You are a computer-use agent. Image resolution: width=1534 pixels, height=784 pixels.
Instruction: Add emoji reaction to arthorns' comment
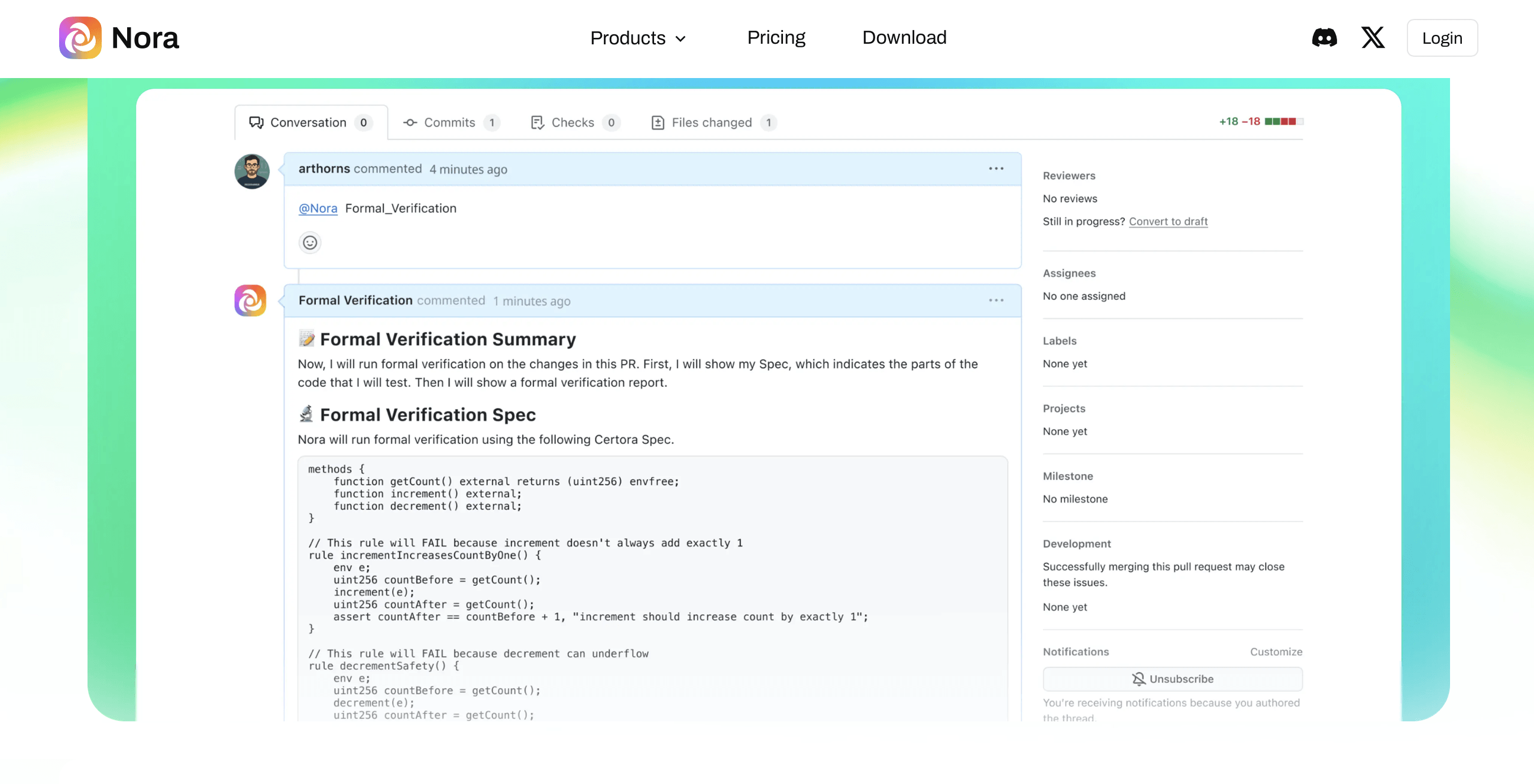tap(310, 242)
